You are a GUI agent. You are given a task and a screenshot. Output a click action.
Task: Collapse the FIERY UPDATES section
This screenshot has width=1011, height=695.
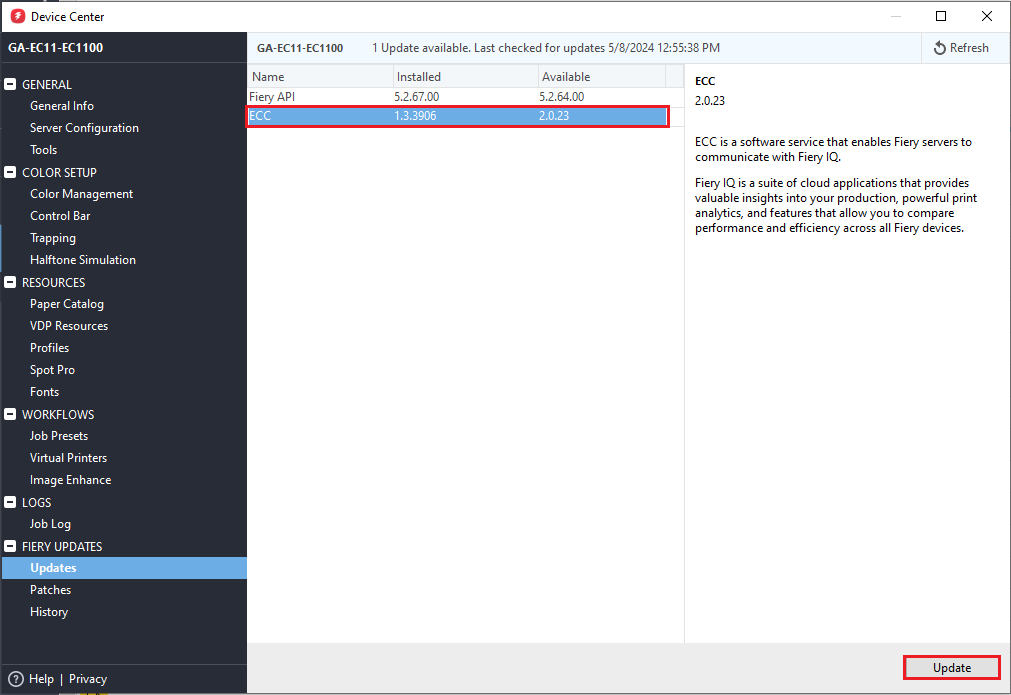pyautogui.click(x=11, y=547)
